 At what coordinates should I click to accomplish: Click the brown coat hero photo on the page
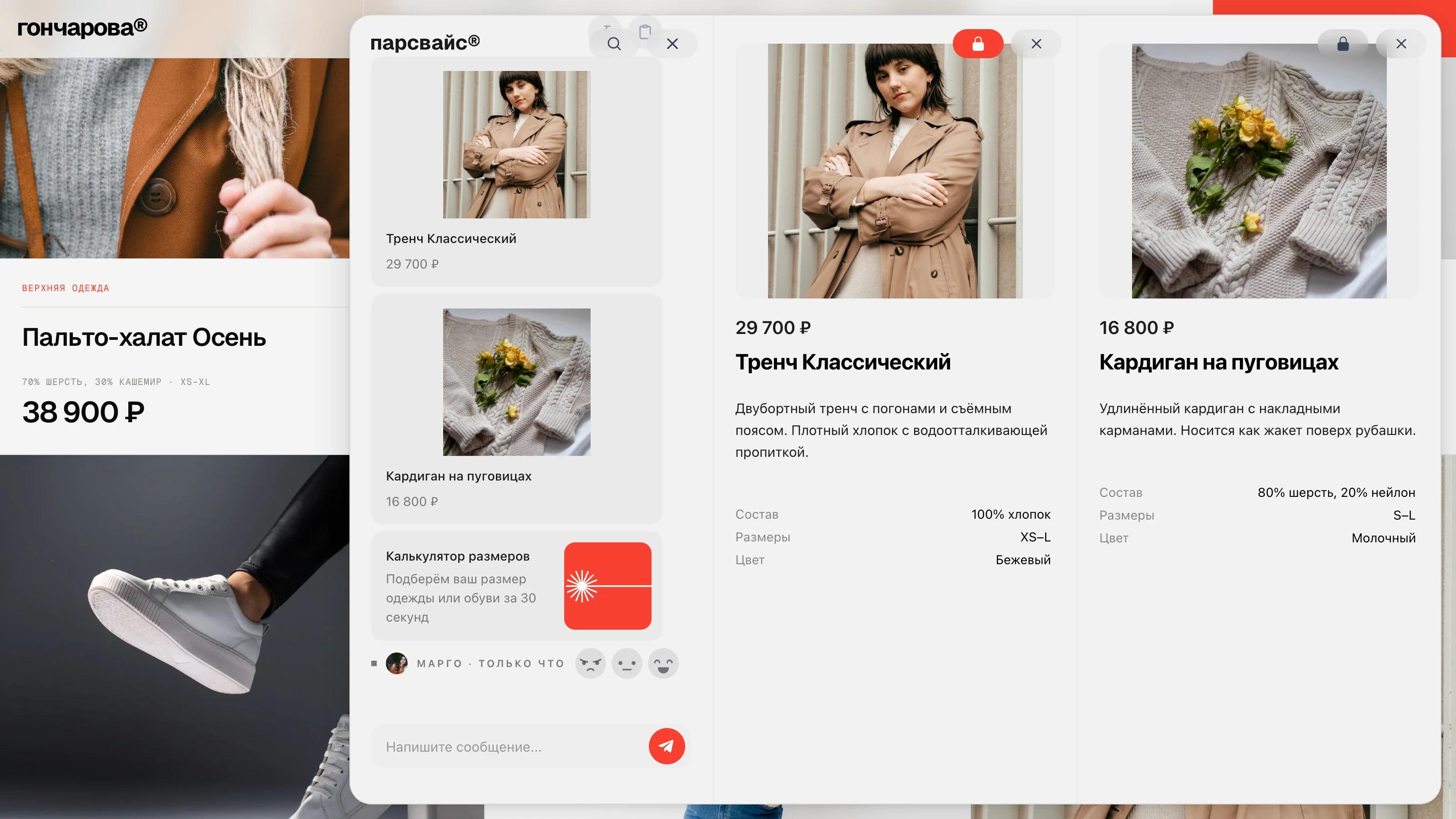tap(175, 158)
